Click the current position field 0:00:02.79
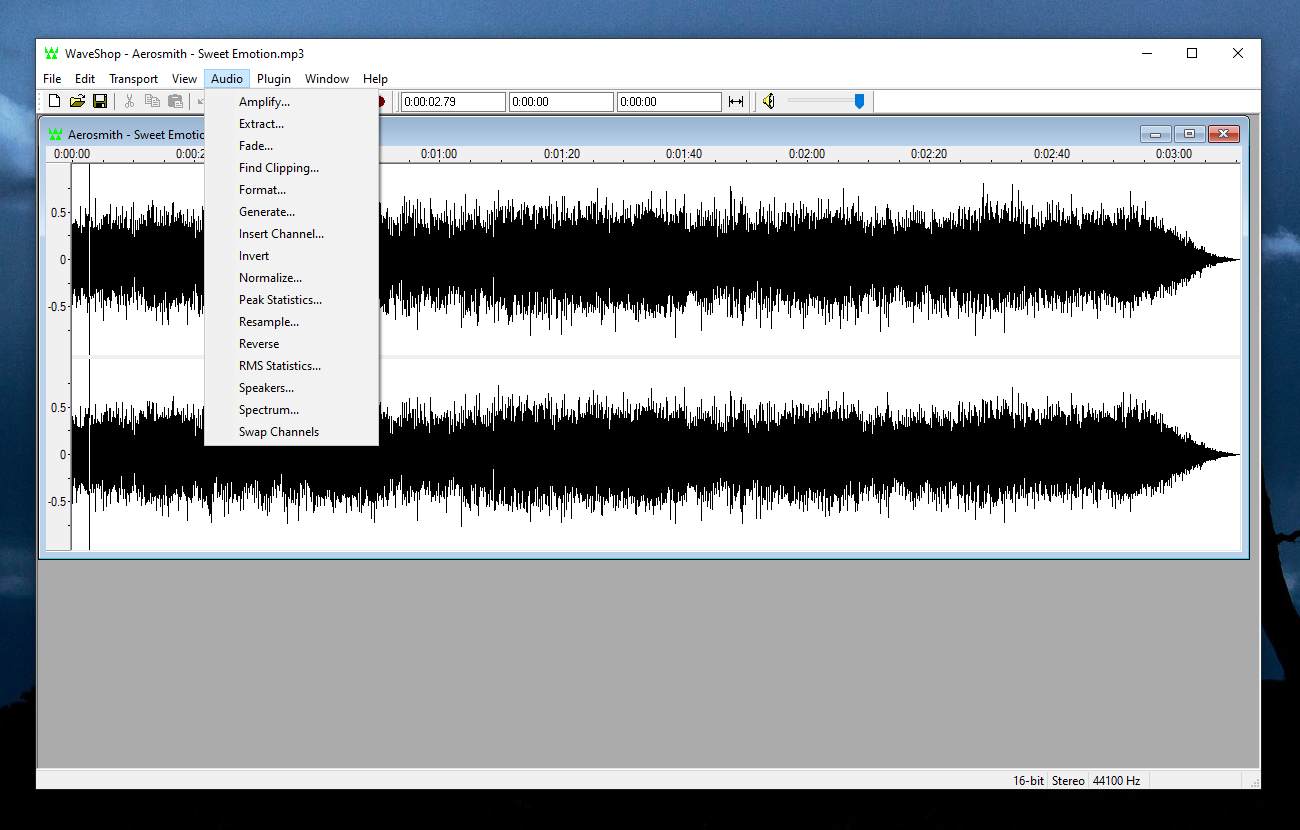The height and width of the screenshot is (830, 1300). coord(453,102)
